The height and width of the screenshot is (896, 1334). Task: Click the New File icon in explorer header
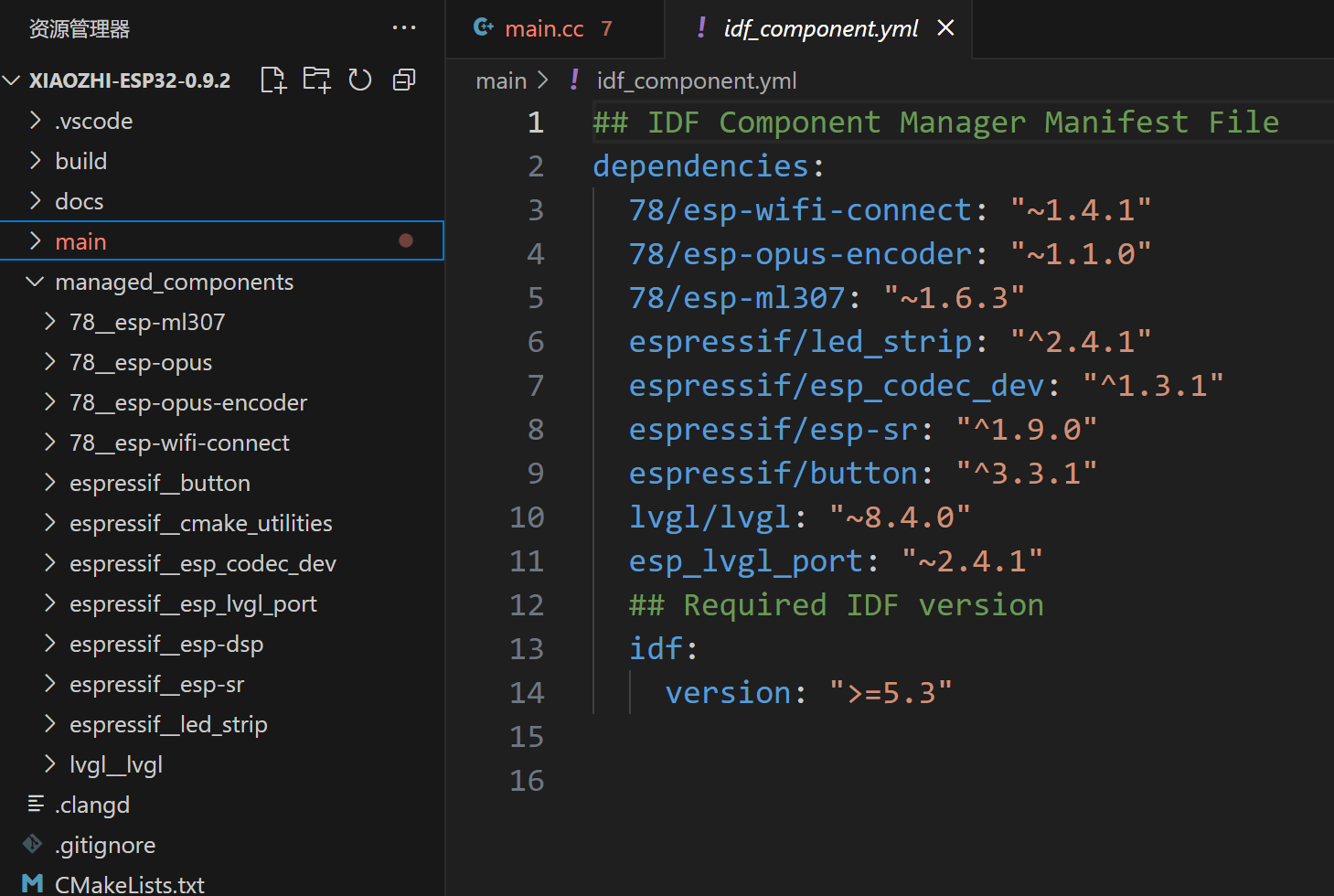coord(273,80)
